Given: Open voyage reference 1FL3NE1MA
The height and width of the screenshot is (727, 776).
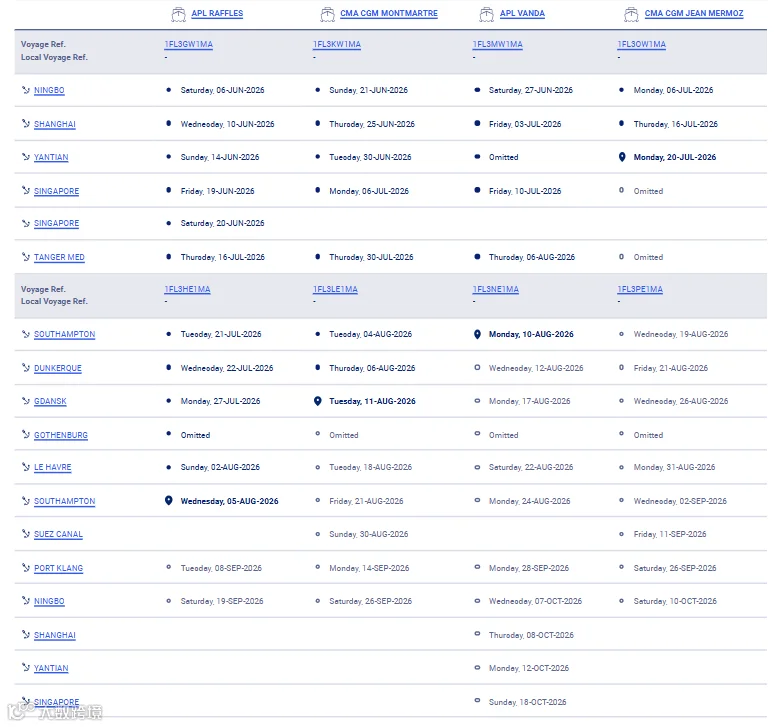Looking at the screenshot, I should click(x=496, y=289).
